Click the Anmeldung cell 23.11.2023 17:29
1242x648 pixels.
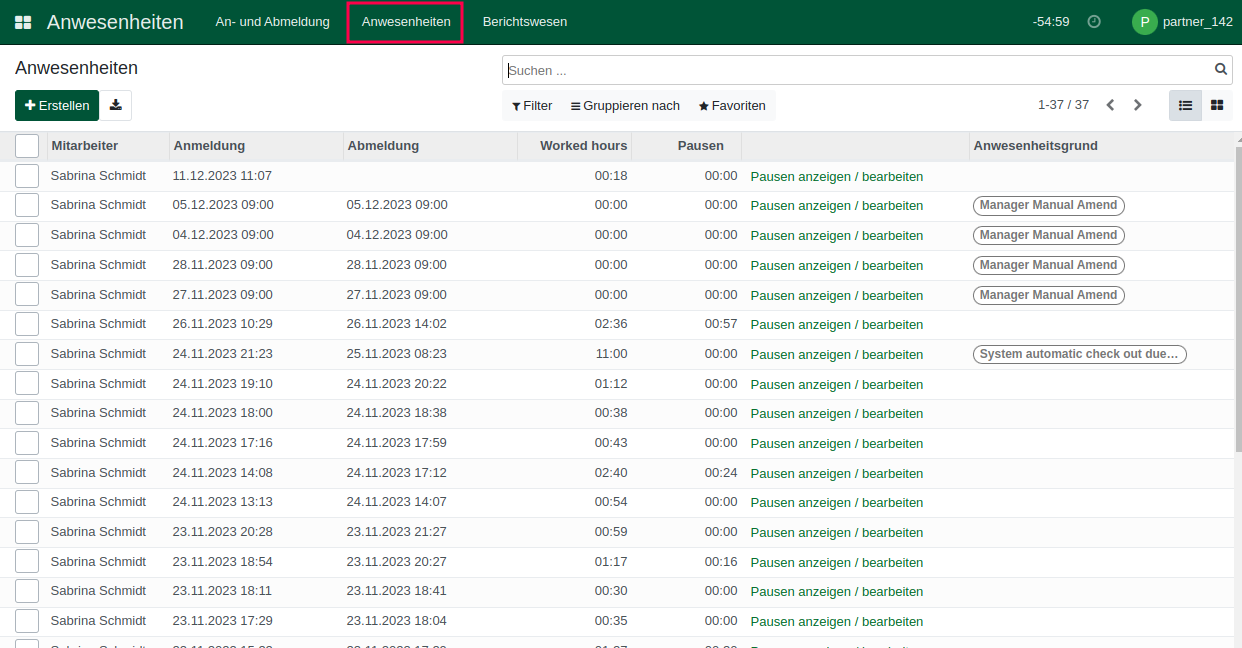(x=223, y=621)
